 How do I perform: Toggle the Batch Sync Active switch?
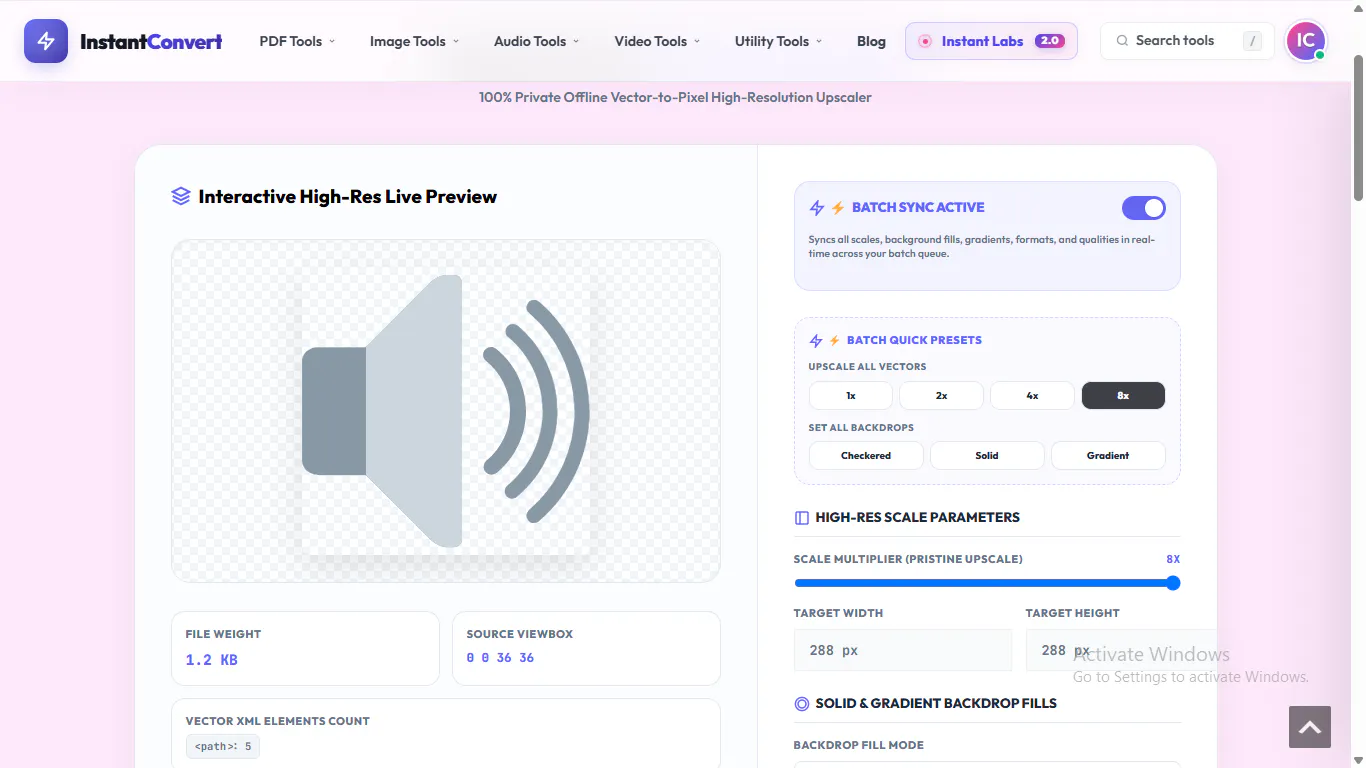tap(1144, 208)
